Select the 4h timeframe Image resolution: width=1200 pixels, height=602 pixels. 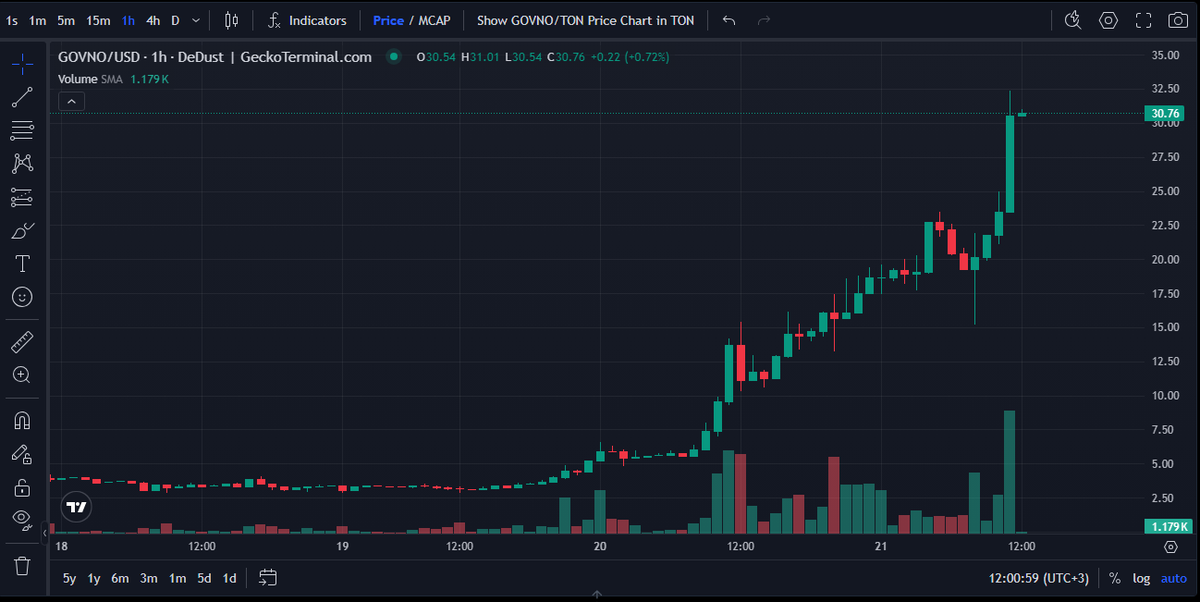point(153,20)
